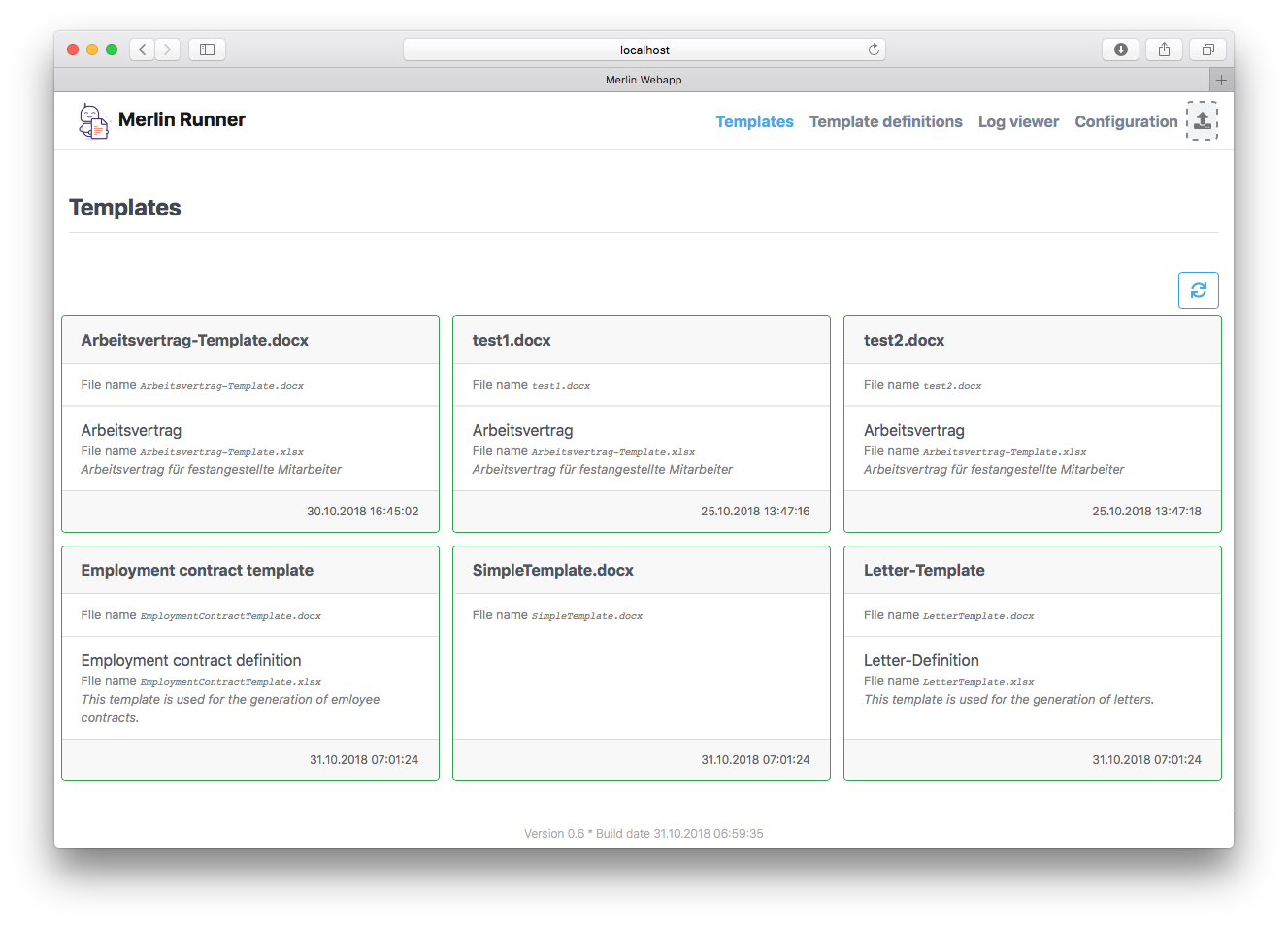Toggle the browser sidebar
Viewport: 1288px width, 926px height.
[x=206, y=49]
